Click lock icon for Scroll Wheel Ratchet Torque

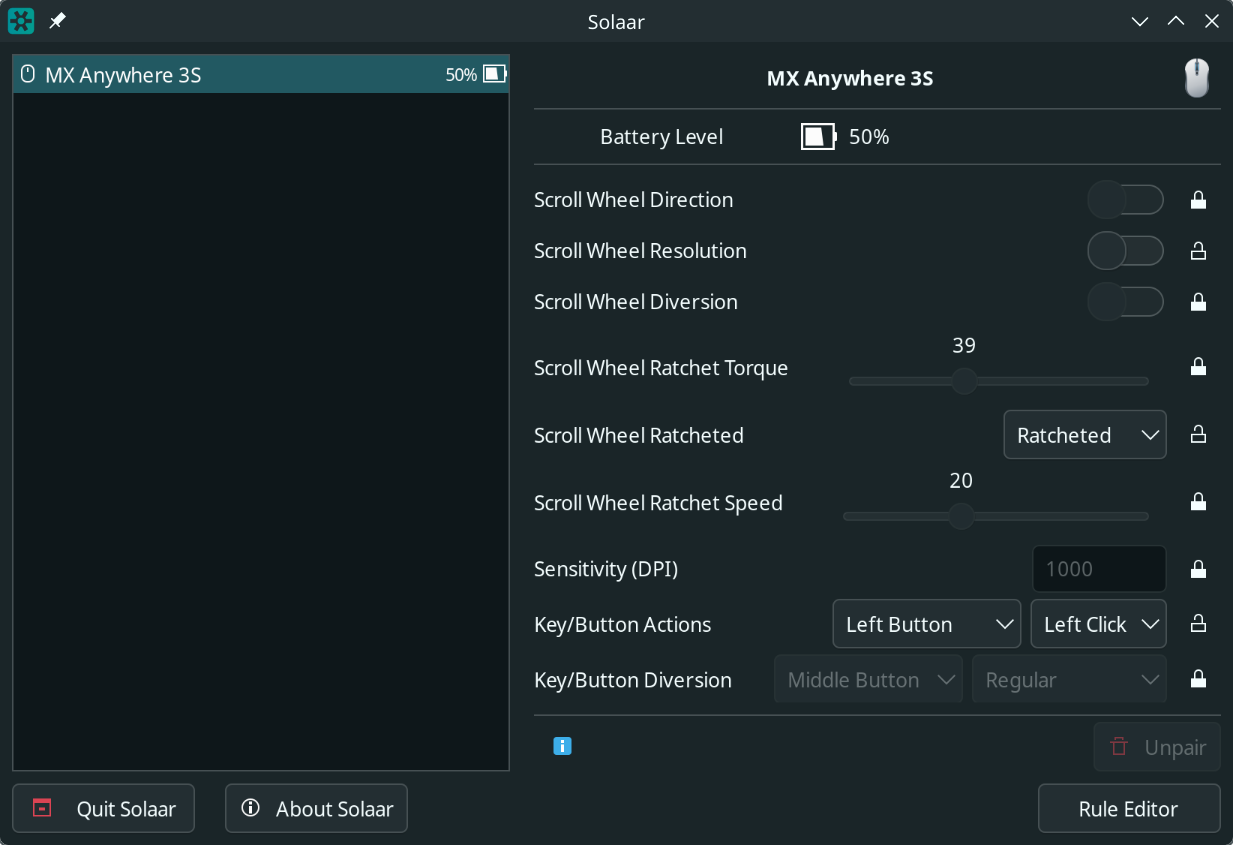click(1198, 367)
